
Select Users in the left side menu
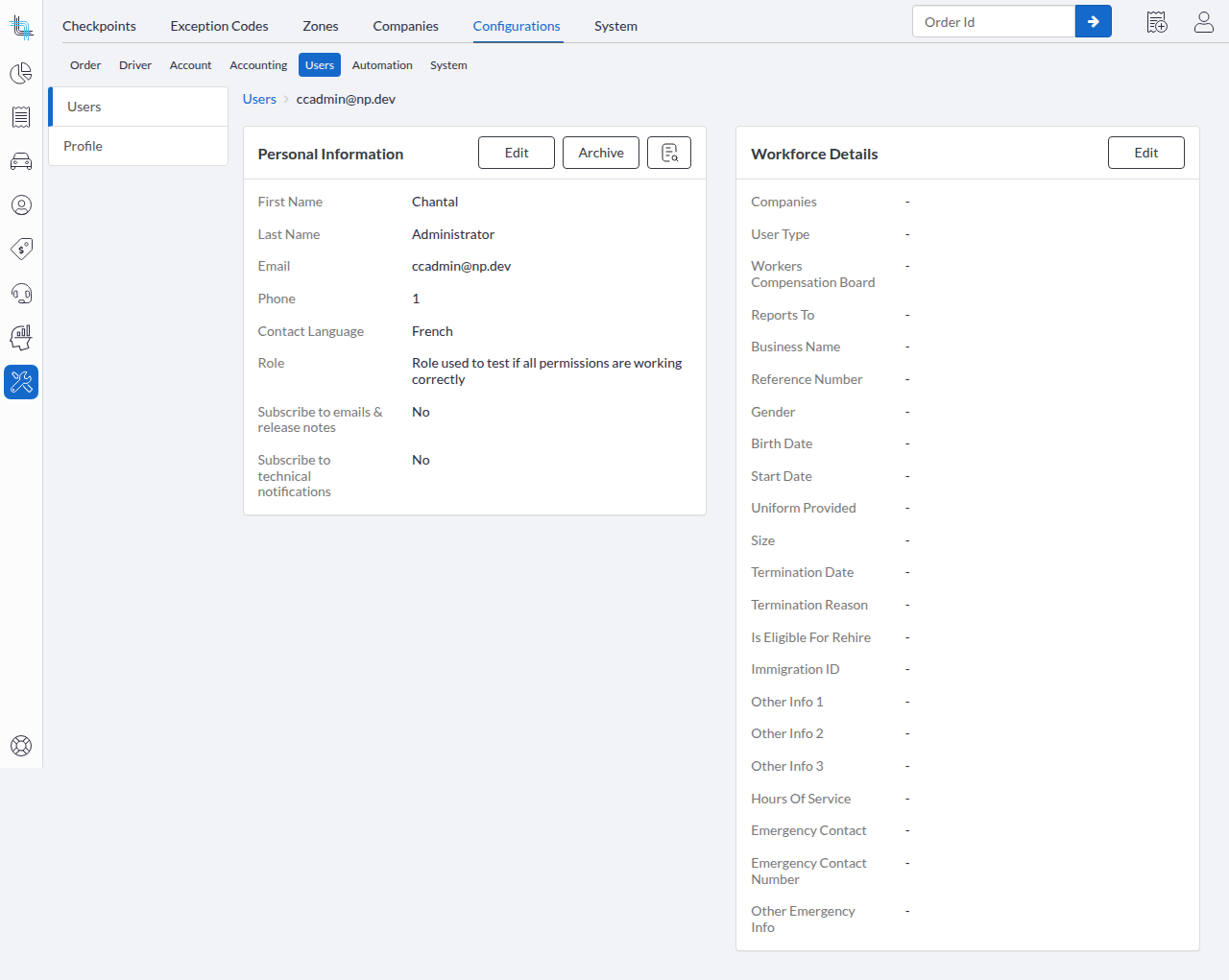138,107
